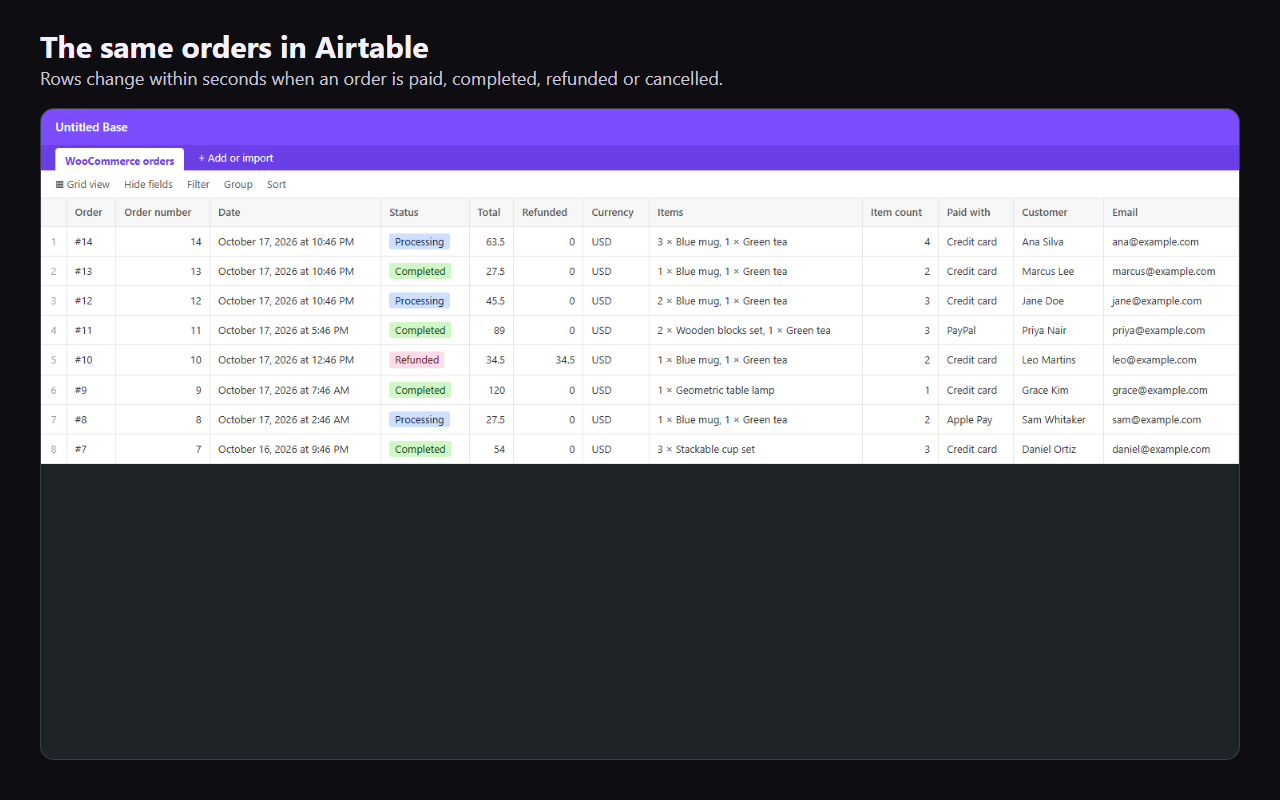Select the Order column header
1280x800 pixels.
[91, 212]
